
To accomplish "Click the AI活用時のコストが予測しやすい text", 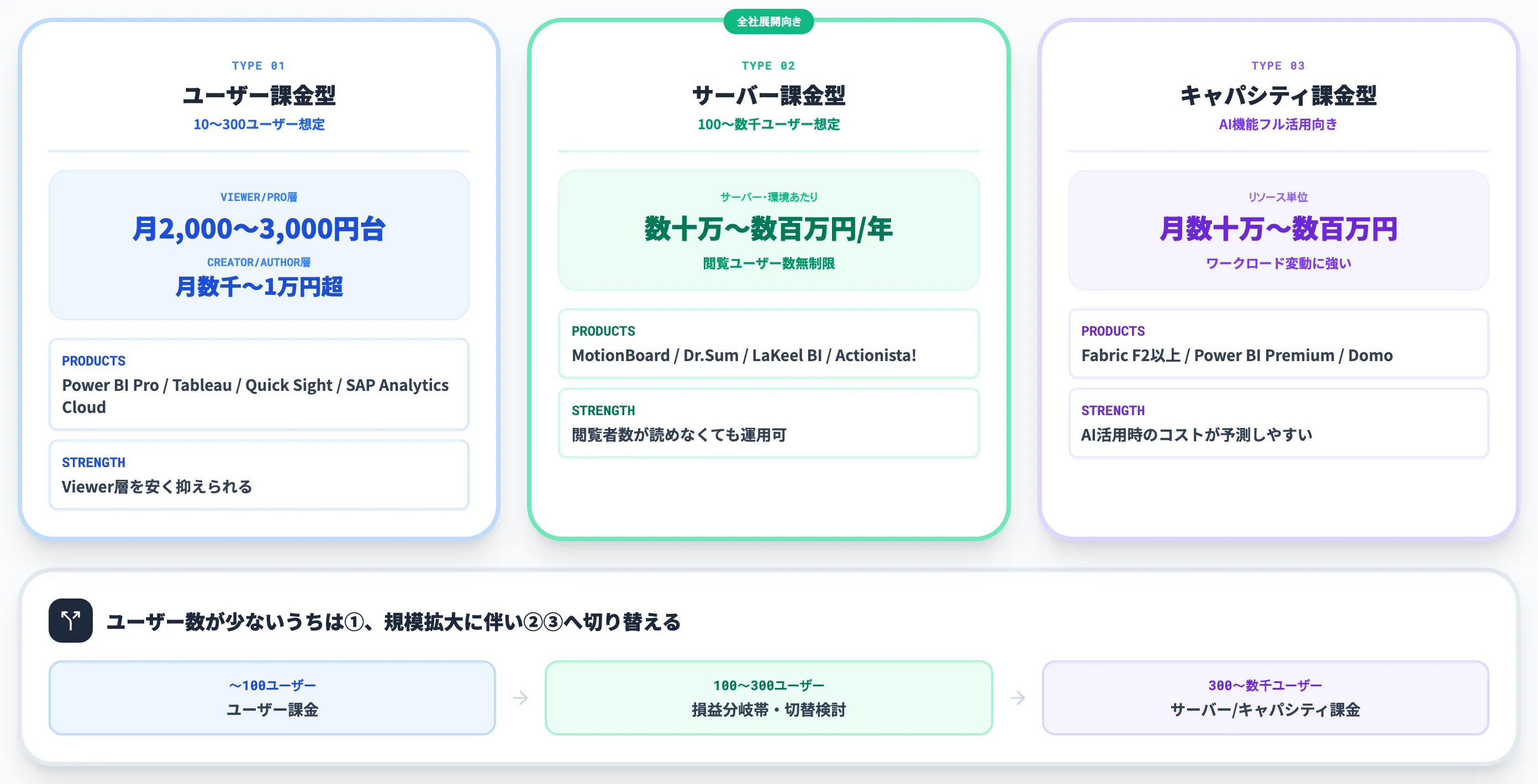I will tap(1197, 435).
